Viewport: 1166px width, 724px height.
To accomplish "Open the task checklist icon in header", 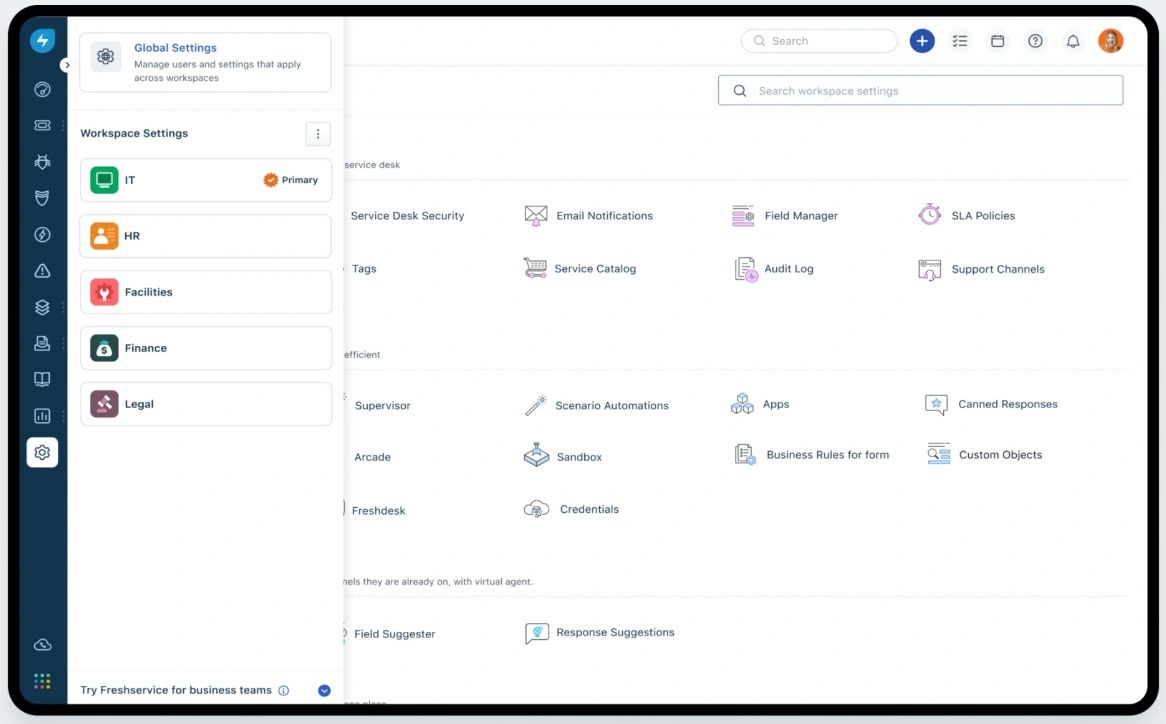I will tap(960, 41).
